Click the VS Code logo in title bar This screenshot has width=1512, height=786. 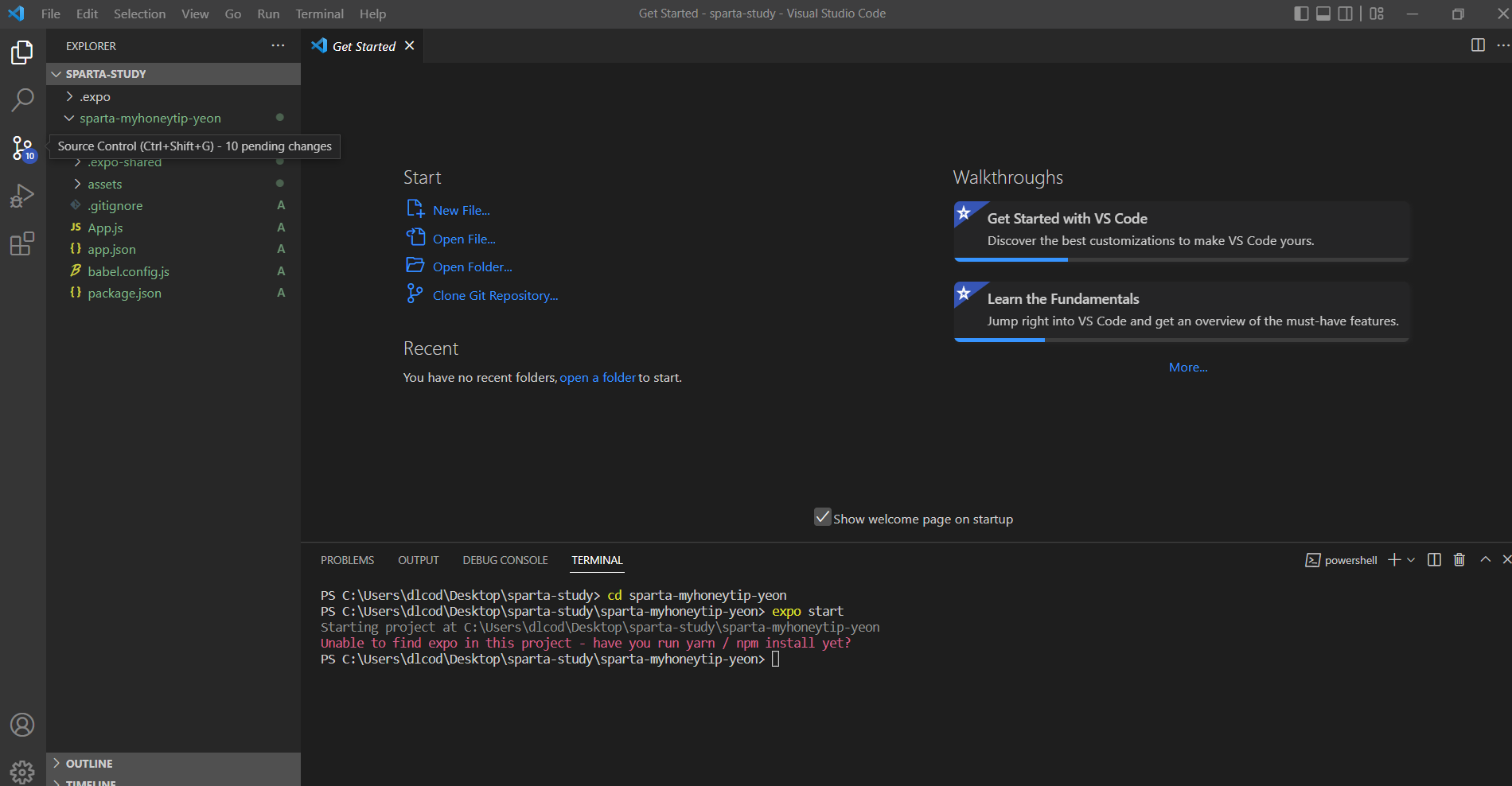[x=16, y=14]
